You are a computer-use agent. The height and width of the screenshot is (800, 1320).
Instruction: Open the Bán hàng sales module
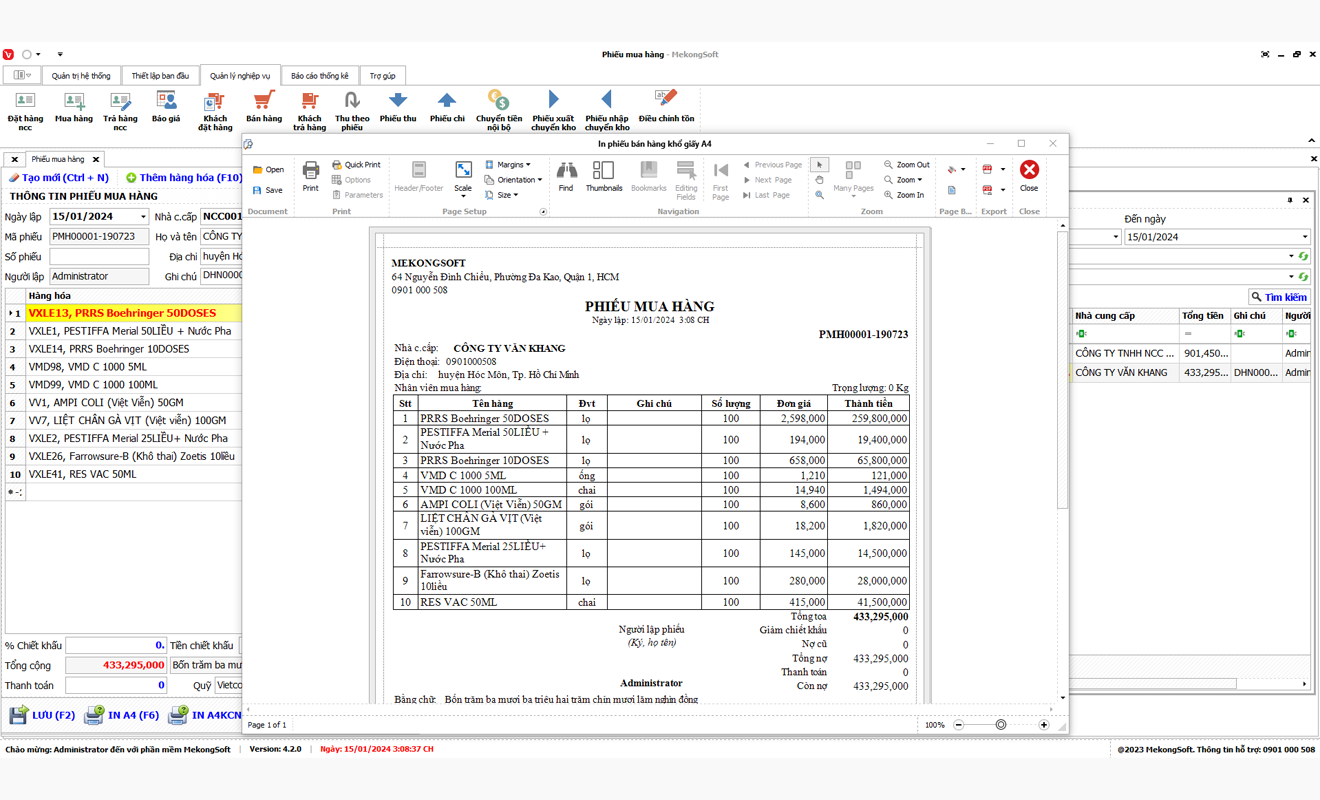(264, 107)
